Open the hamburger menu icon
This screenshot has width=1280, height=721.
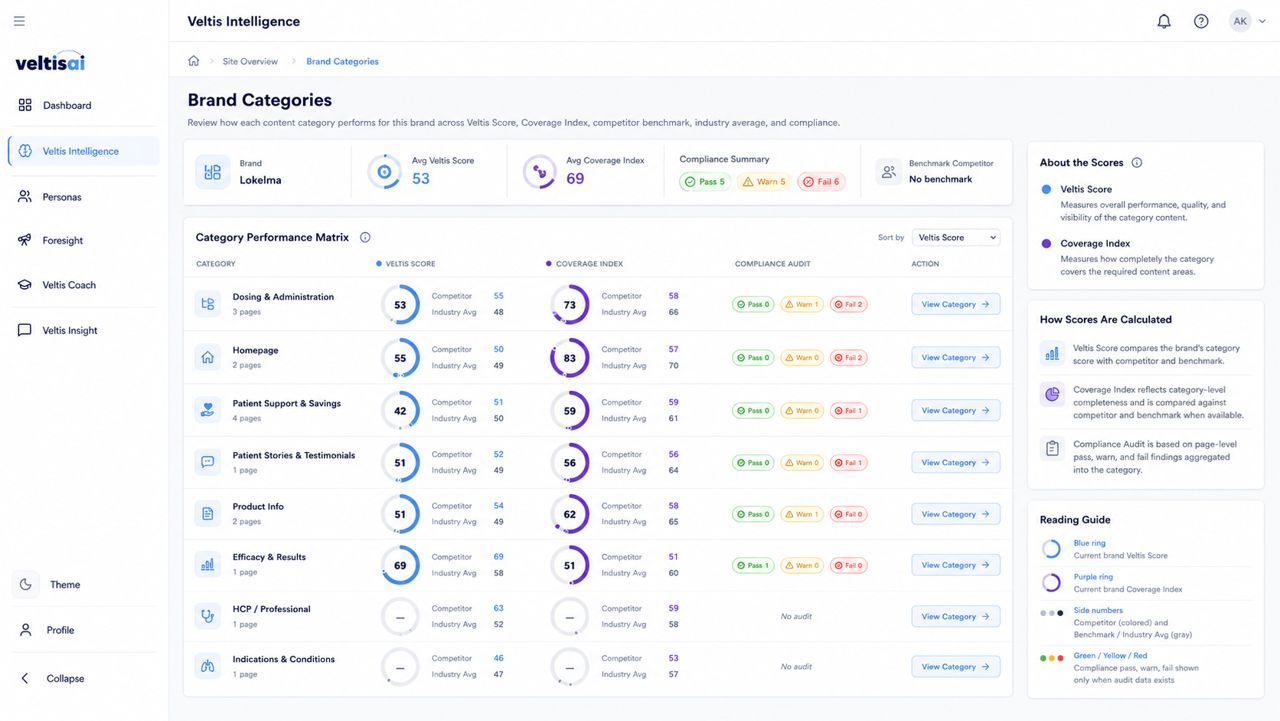pyautogui.click(x=19, y=21)
